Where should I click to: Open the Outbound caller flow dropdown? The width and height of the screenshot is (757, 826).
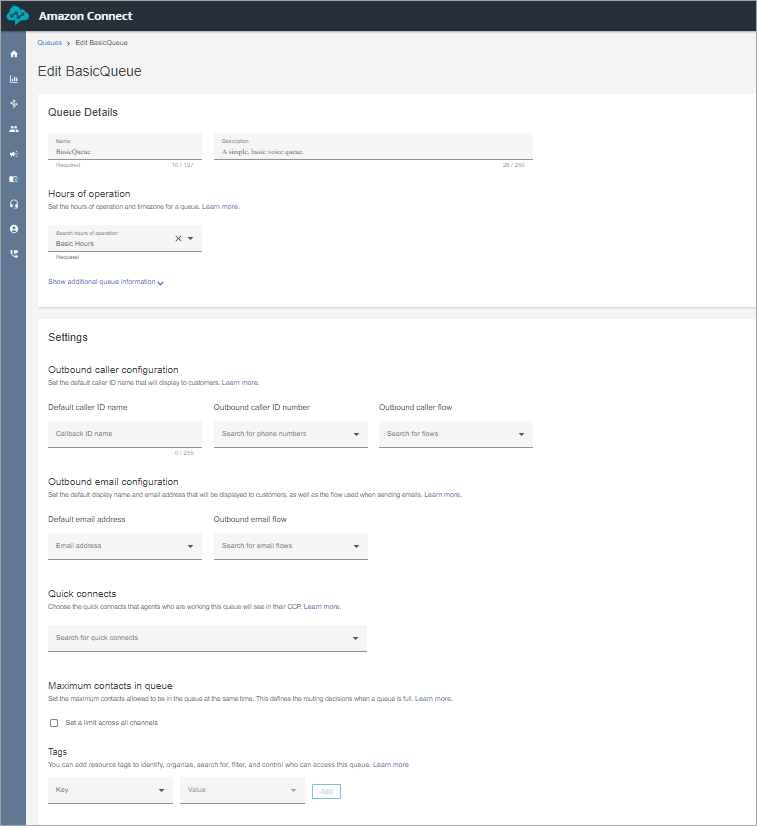(455, 434)
